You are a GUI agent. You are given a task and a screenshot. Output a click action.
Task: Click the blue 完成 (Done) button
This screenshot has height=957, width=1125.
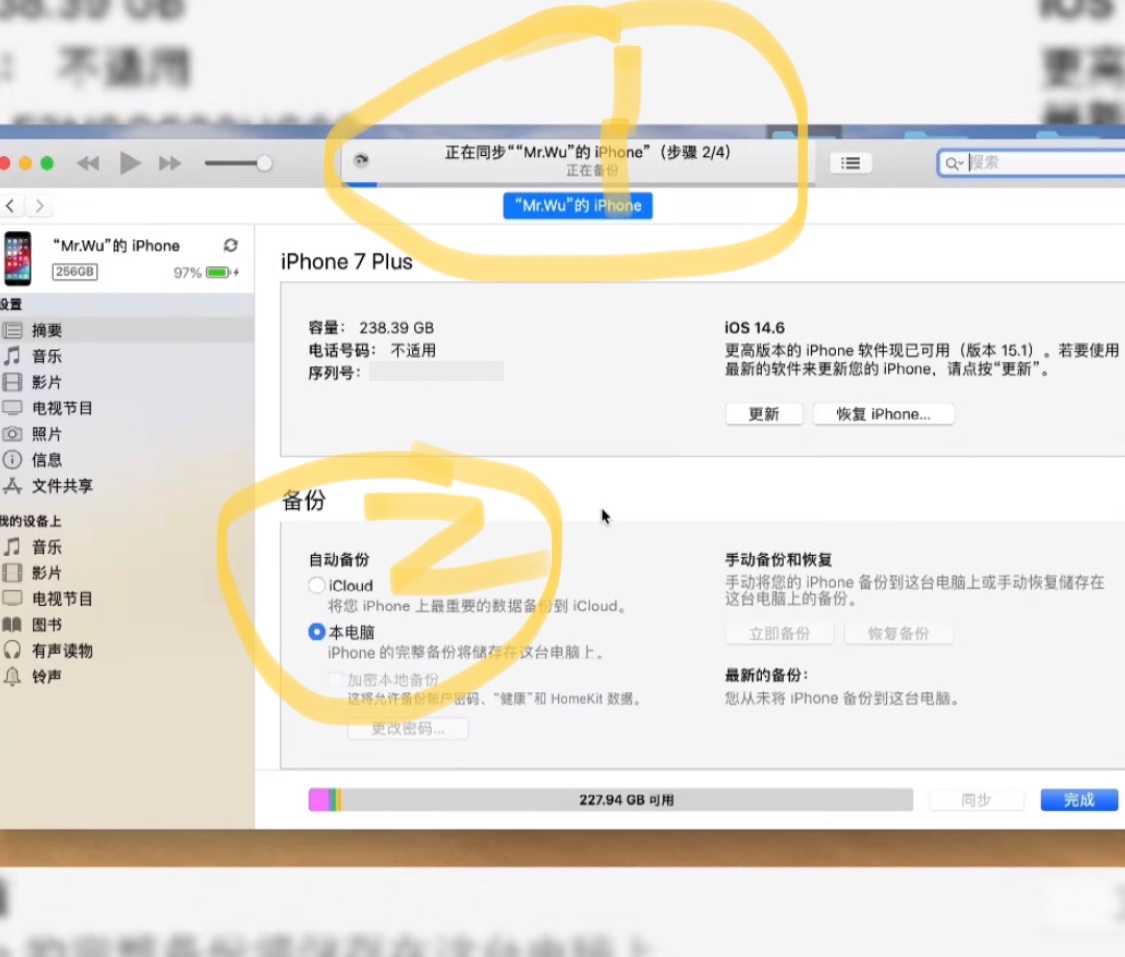[1078, 800]
